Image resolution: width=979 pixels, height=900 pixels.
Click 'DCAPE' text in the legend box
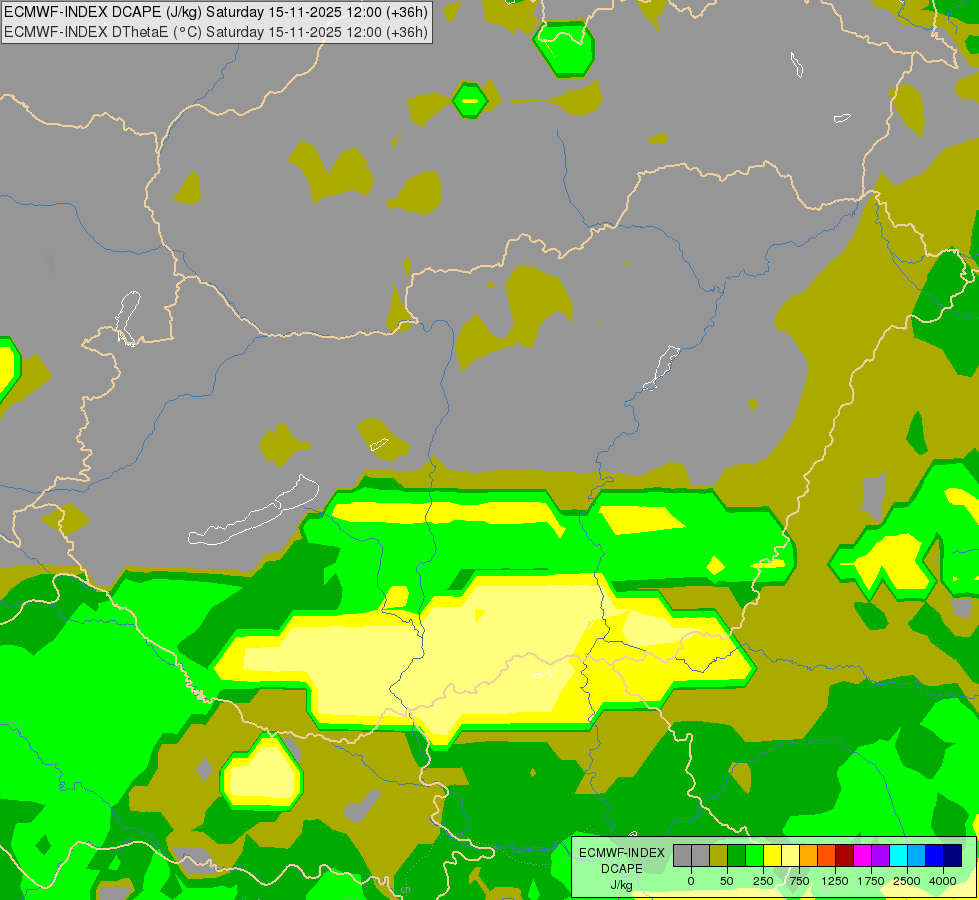point(622,869)
